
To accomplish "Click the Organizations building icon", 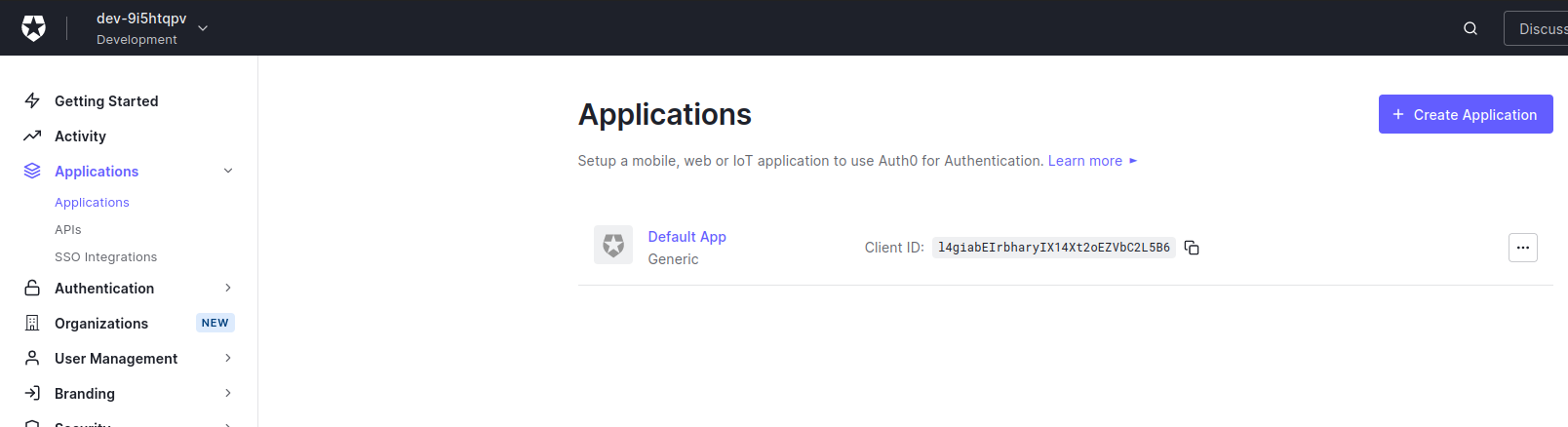I will coord(32,323).
